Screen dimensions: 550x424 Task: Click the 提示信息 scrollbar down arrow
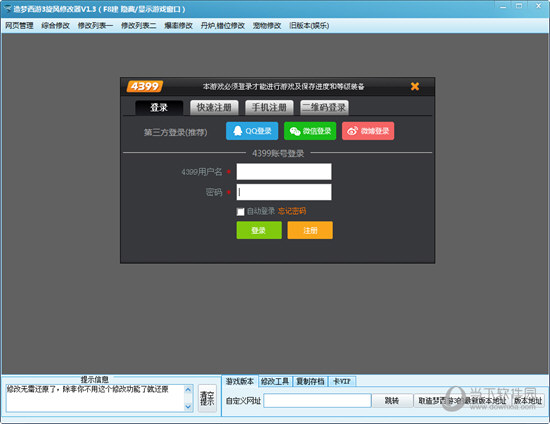188,407
